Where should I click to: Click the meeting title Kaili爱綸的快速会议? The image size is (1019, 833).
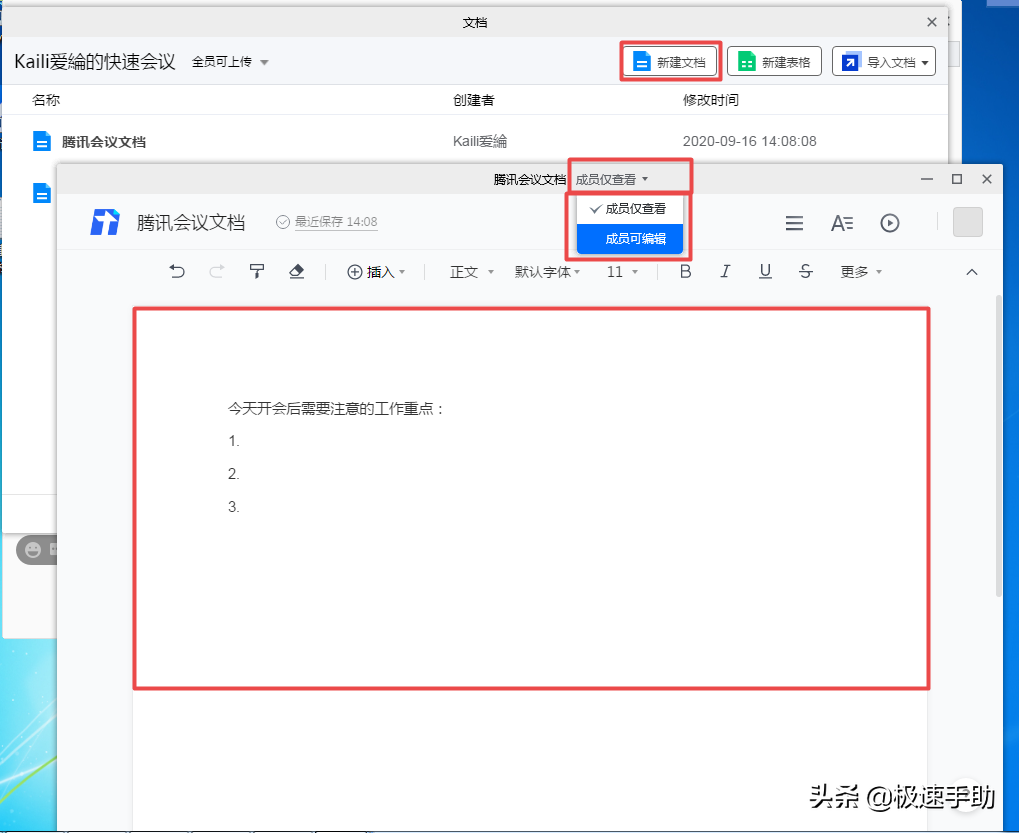pos(95,62)
